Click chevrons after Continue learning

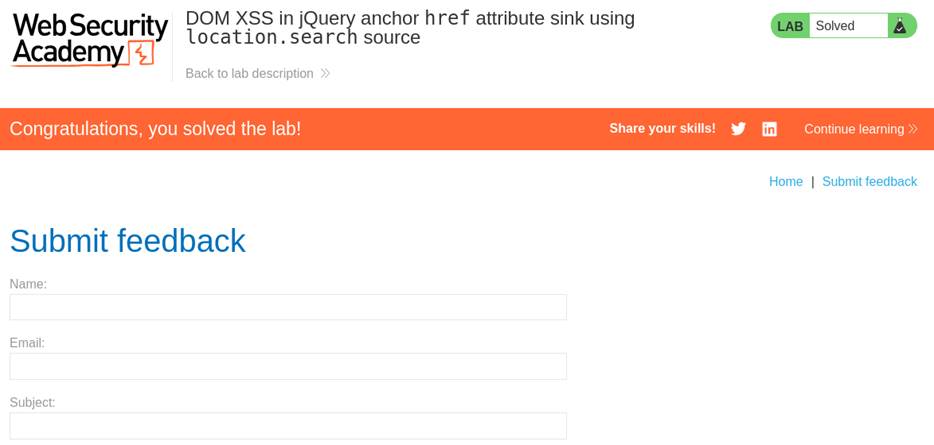click(913, 129)
